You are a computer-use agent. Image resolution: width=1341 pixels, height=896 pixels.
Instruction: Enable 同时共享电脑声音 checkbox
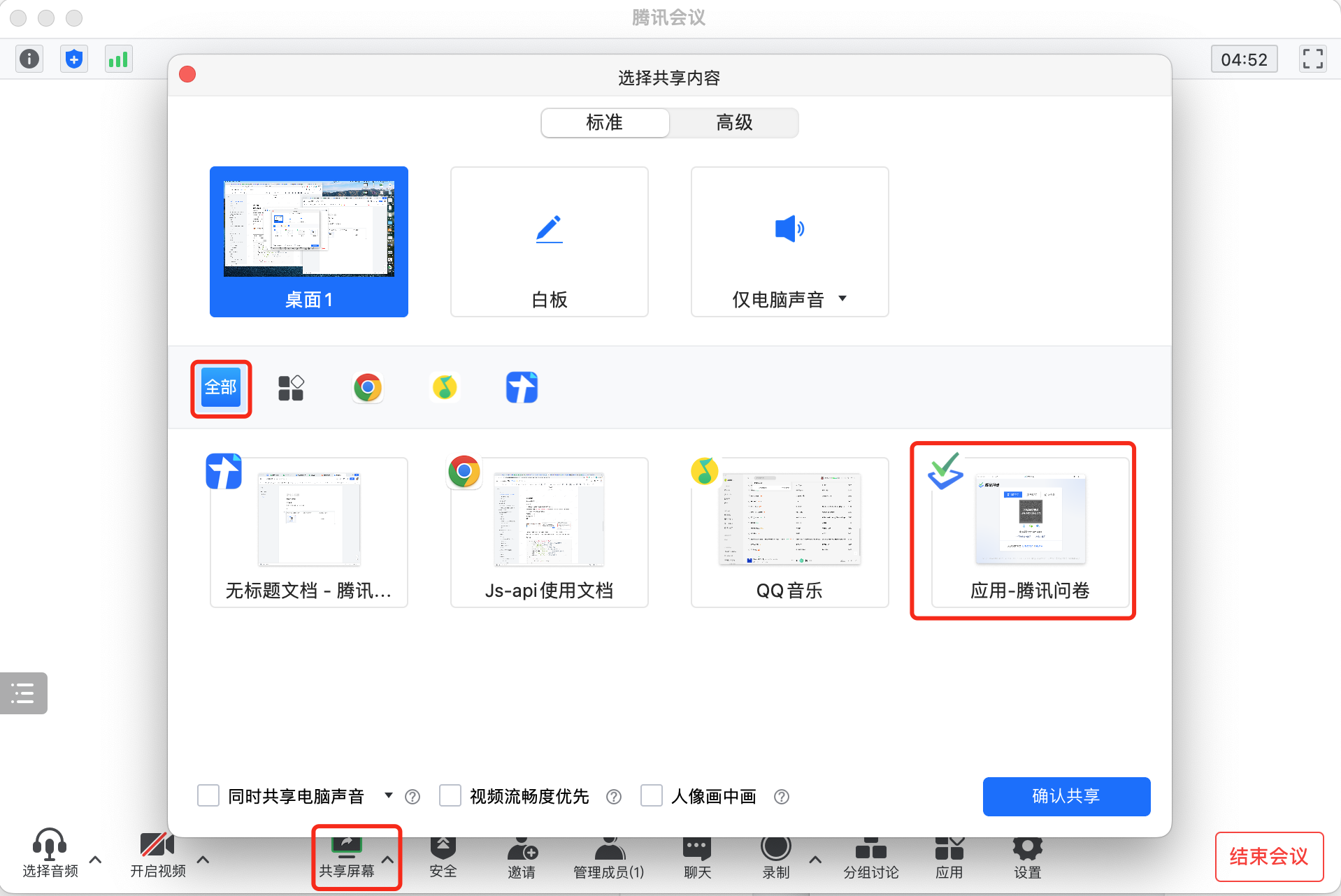click(208, 796)
